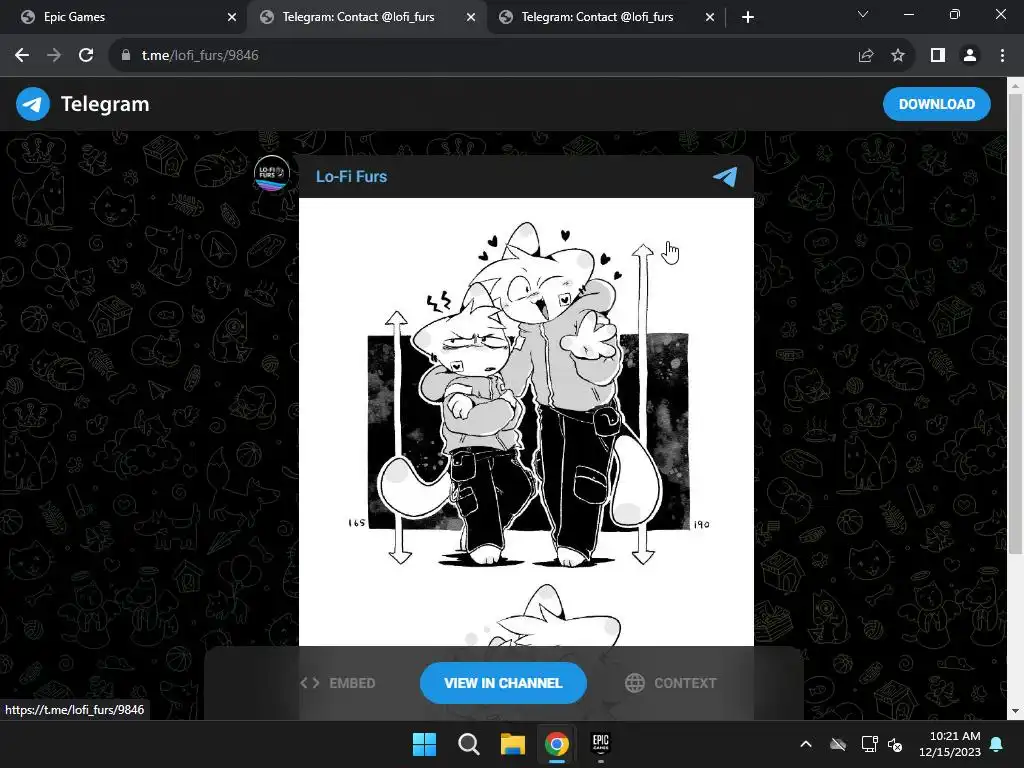Screen dimensions: 1024x768
Task: Click the Telegram title text in header
Action: coord(105,104)
